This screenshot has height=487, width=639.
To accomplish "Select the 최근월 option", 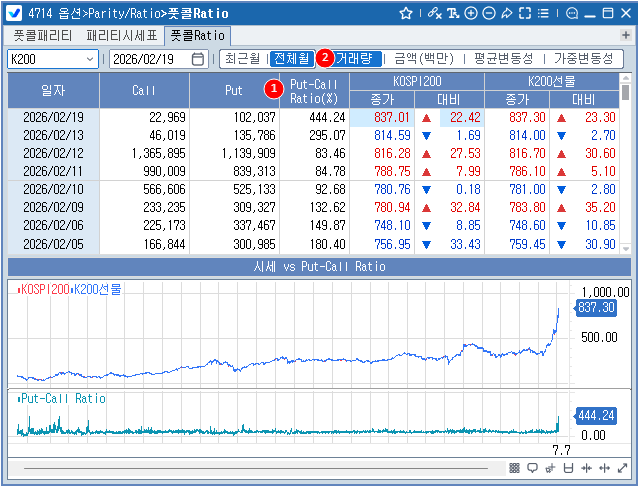I will [242, 59].
